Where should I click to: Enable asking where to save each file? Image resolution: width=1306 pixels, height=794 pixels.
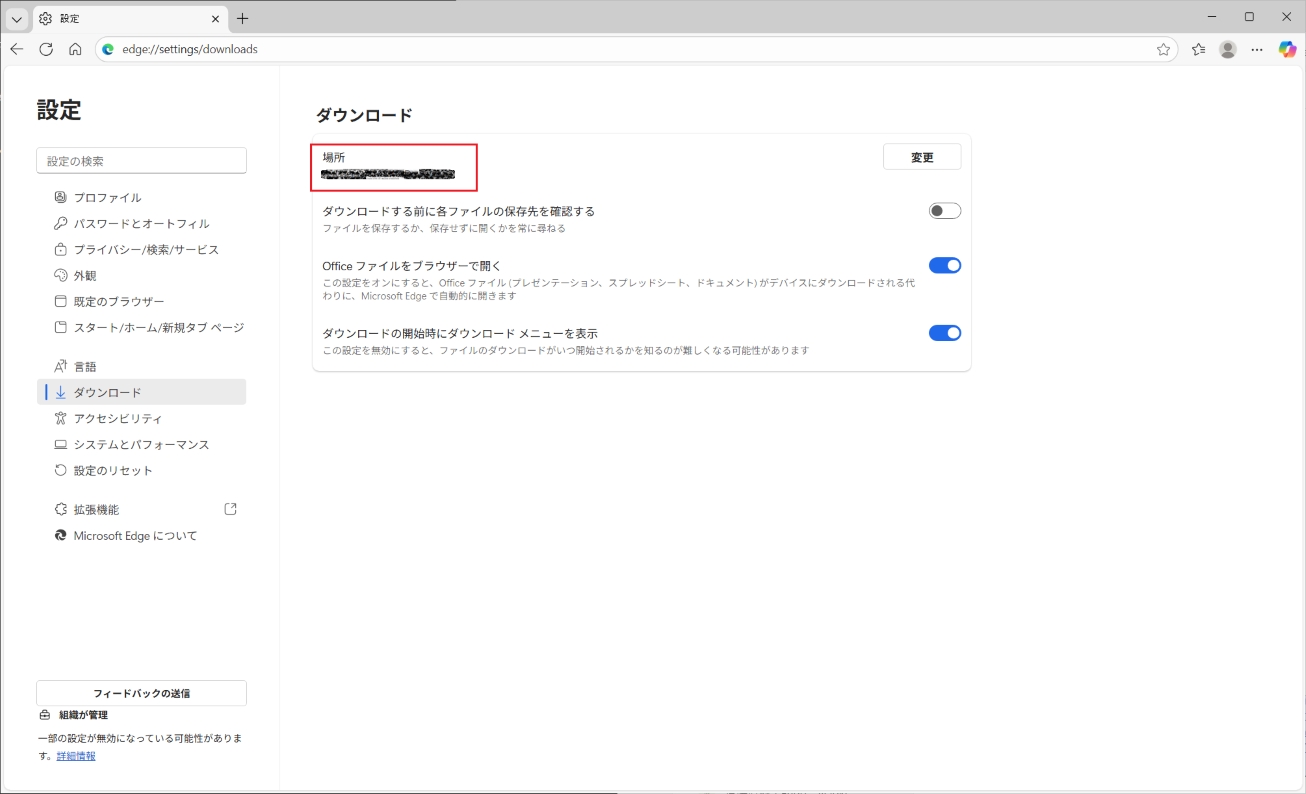pos(944,211)
